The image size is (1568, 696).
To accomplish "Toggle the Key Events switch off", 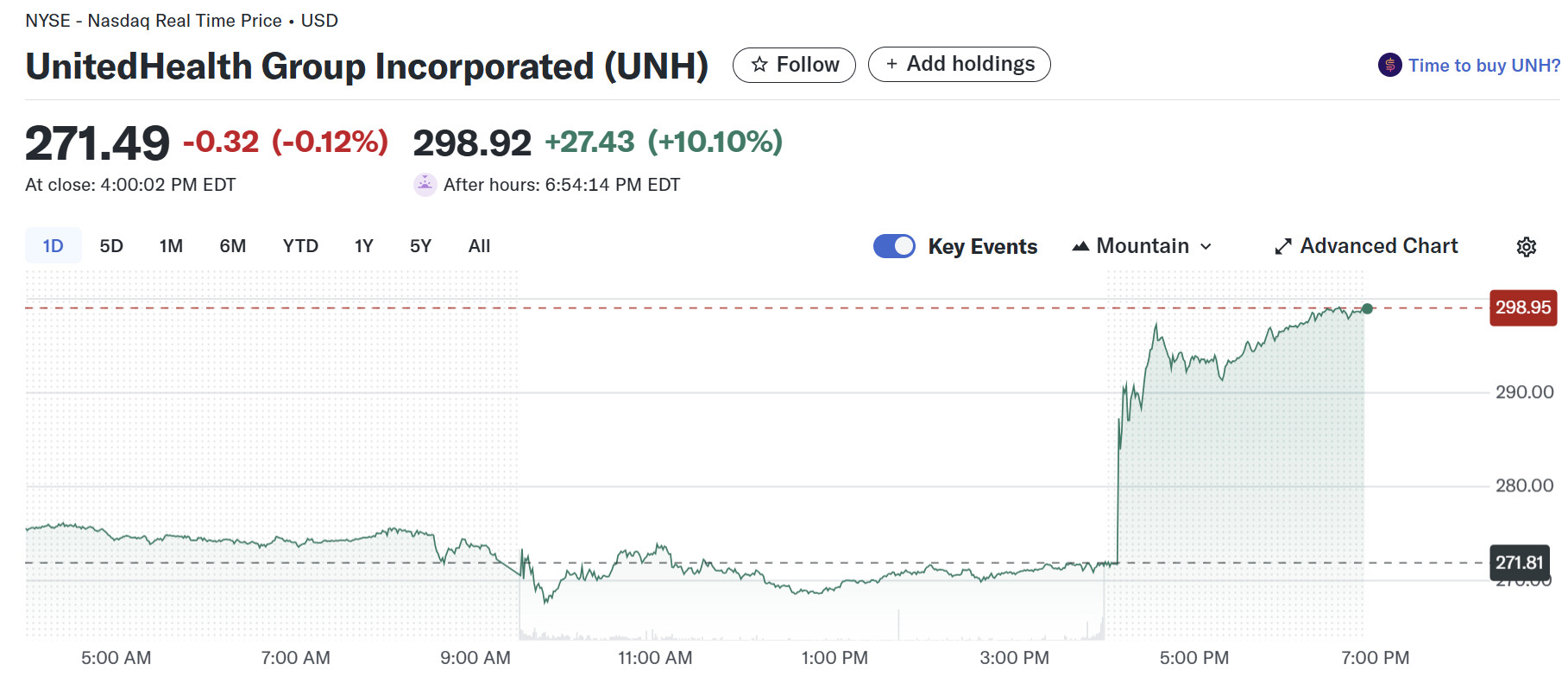I will (894, 246).
